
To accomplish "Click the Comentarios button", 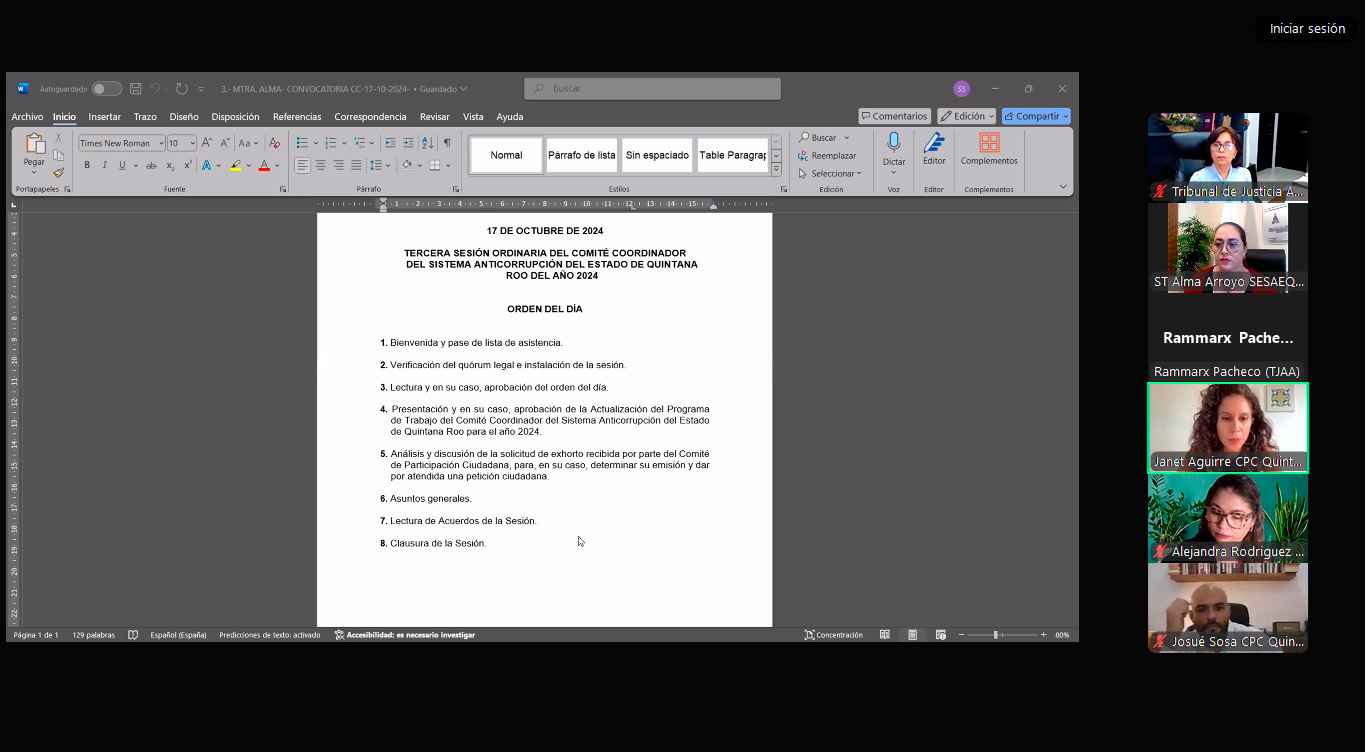I will (894, 116).
